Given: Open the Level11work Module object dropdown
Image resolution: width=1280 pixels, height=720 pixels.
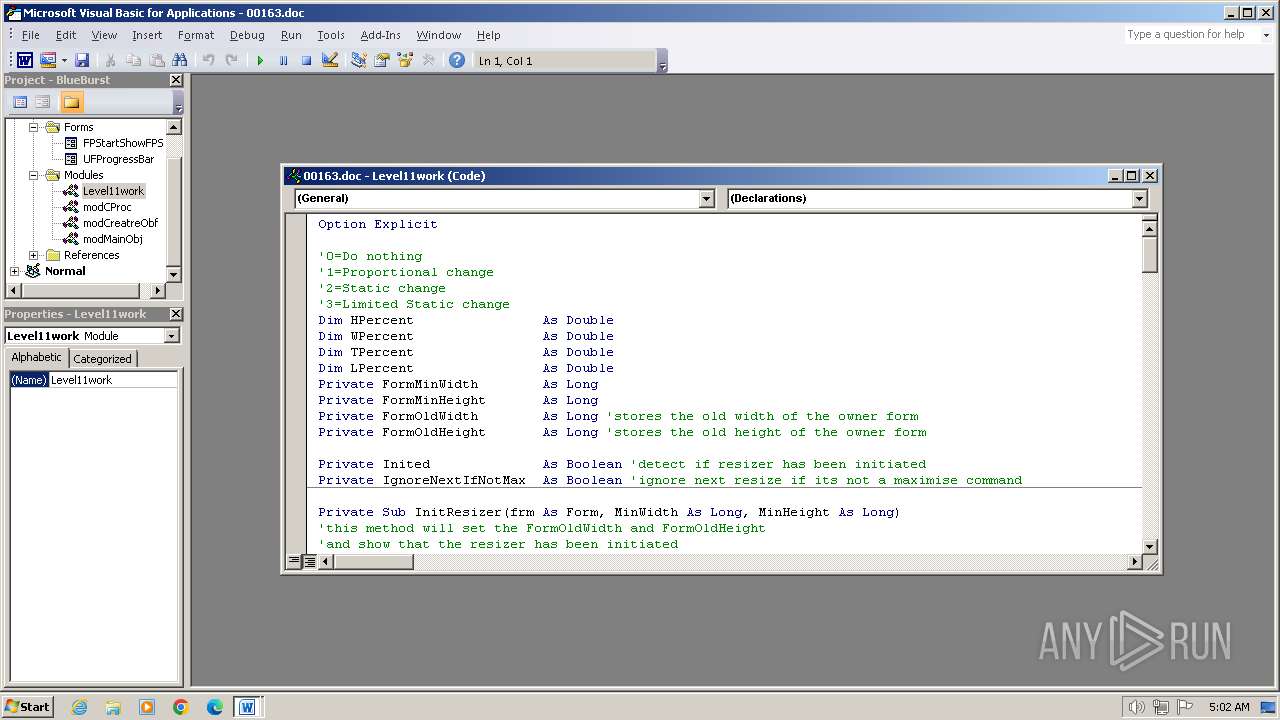Looking at the screenshot, I should (171, 336).
